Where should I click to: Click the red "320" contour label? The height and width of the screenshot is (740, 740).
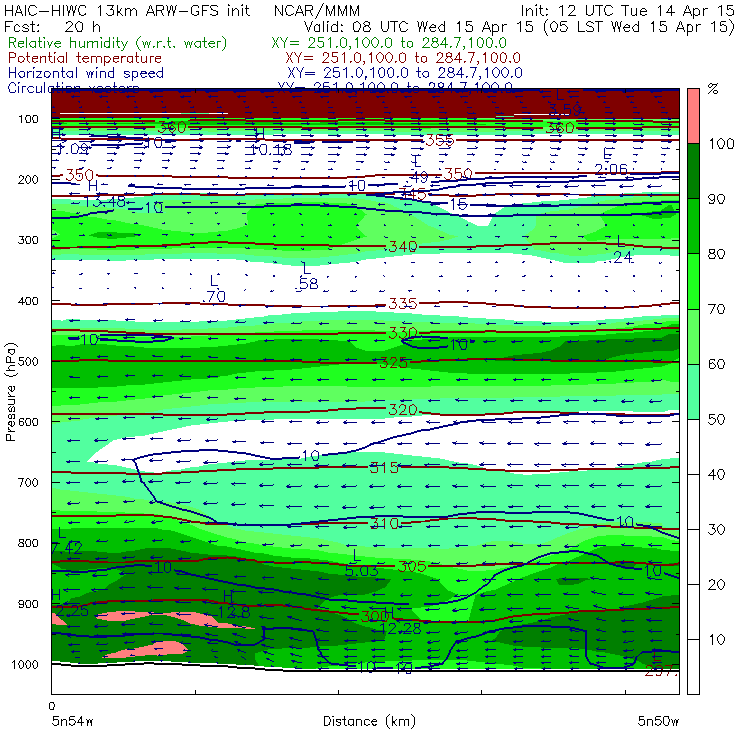403,410
